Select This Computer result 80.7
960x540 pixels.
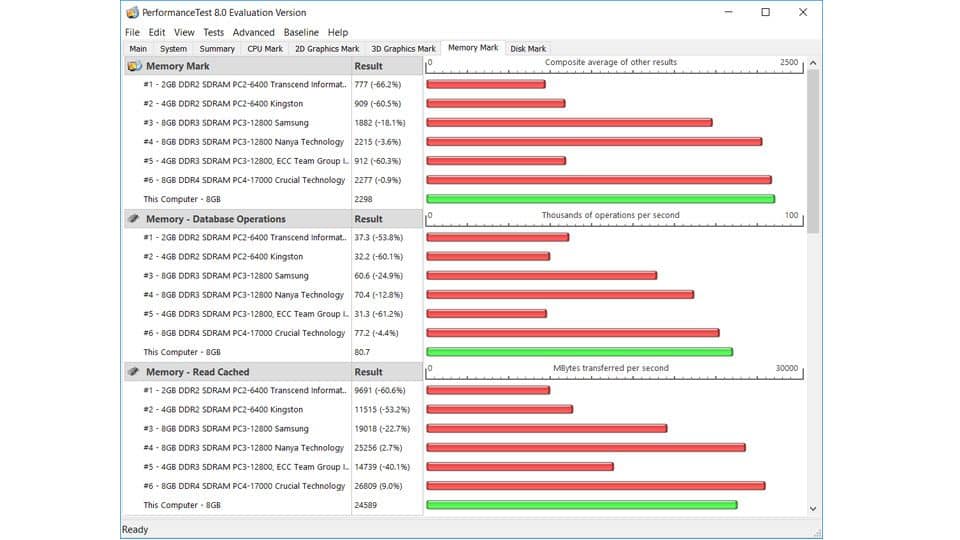point(362,352)
